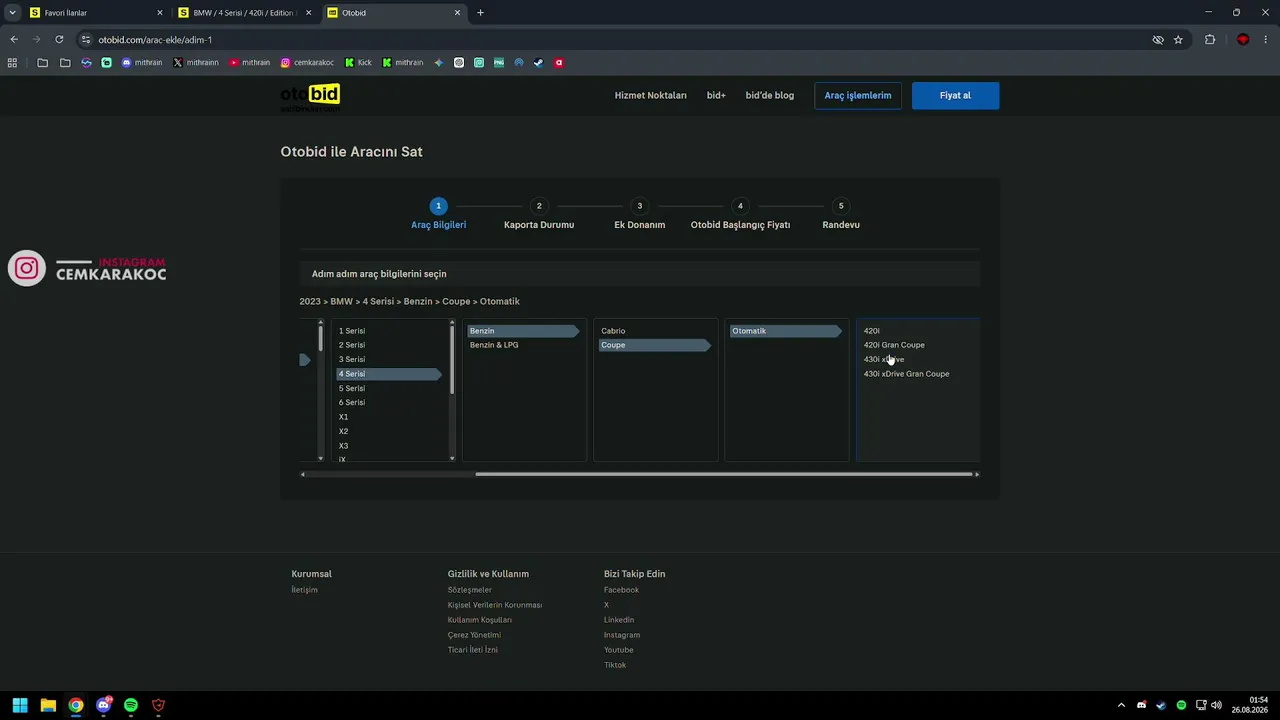The height and width of the screenshot is (720, 1280).
Task: Open Araç işlemlerim
Action: (858, 96)
